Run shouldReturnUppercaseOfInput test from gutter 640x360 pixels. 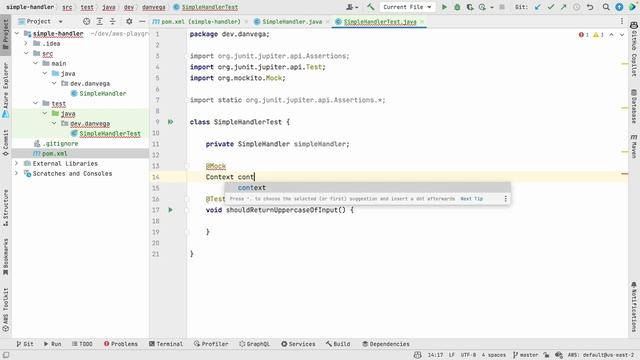(170, 210)
